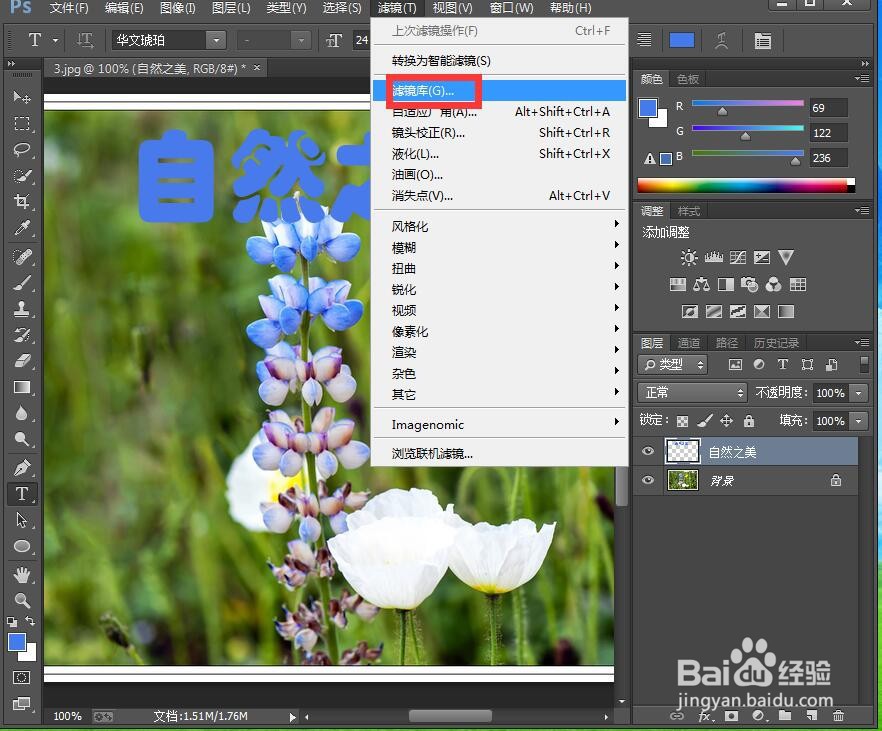Select the Eyedropper tool

(x=21, y=228)
